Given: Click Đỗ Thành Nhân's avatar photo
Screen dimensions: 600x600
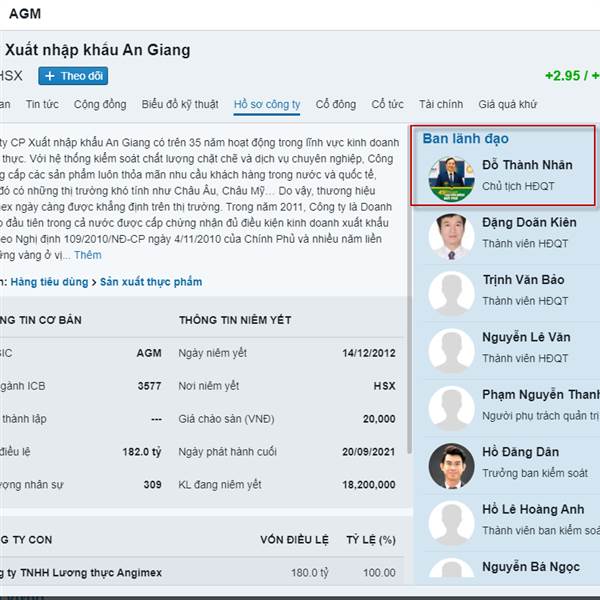Looking at the screenshot, I should (x=452, y=179).
